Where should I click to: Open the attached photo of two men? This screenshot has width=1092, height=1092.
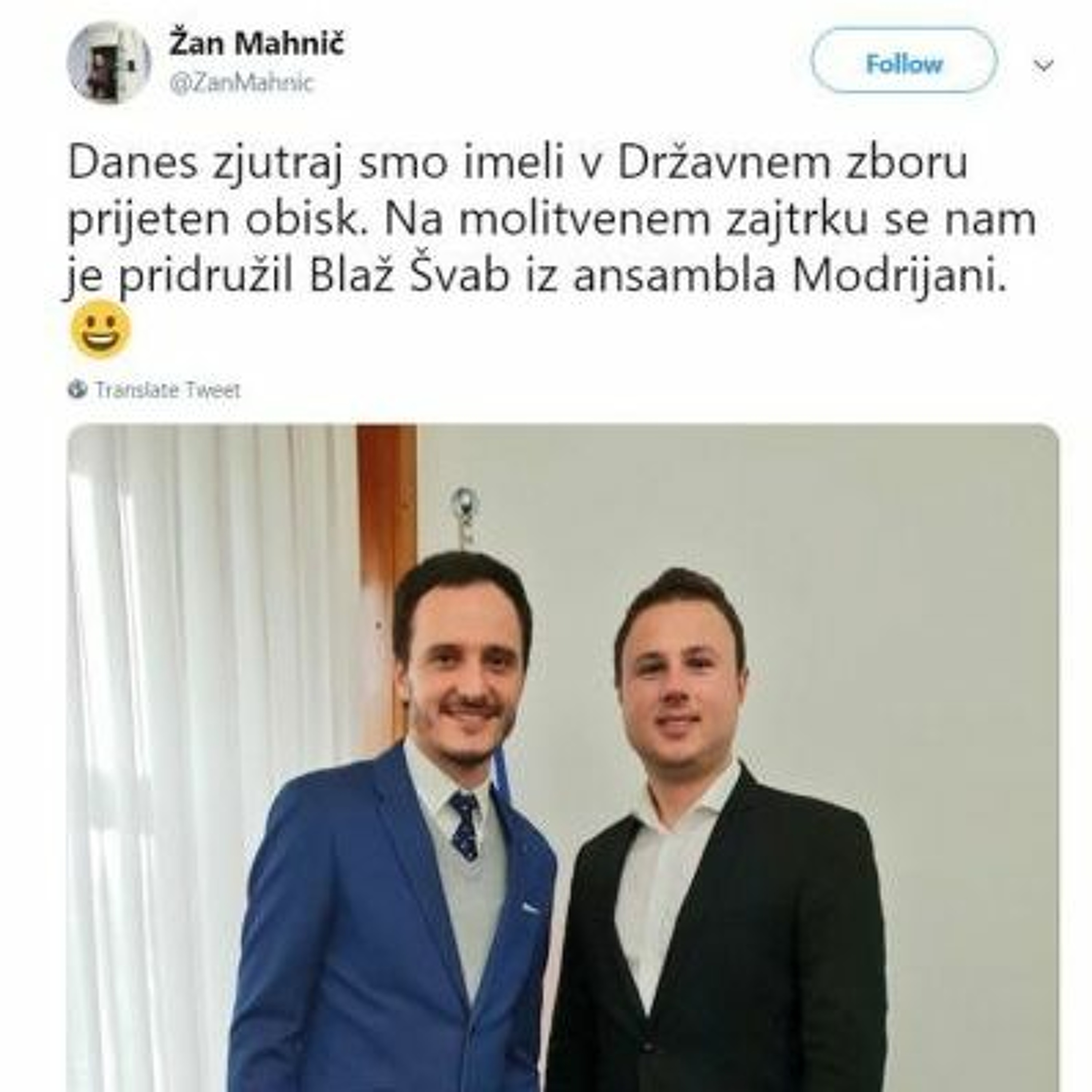point(562,757)
